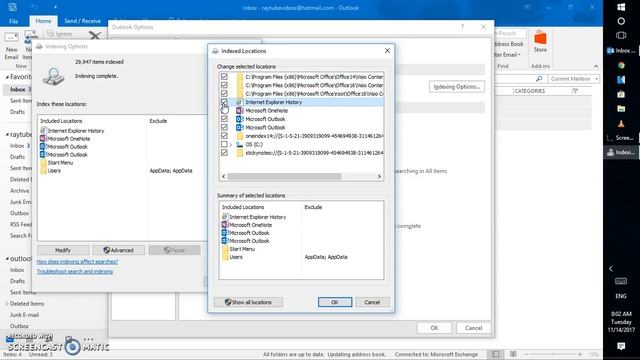
Task: Launch Google Chrome from the taskbar
Action: click(x=621, y=65)
